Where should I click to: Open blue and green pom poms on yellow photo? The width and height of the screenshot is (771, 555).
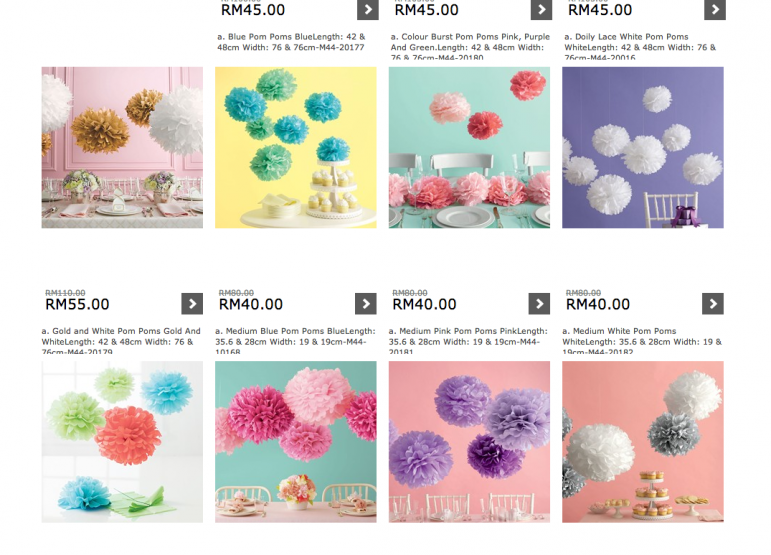(296, 147)
